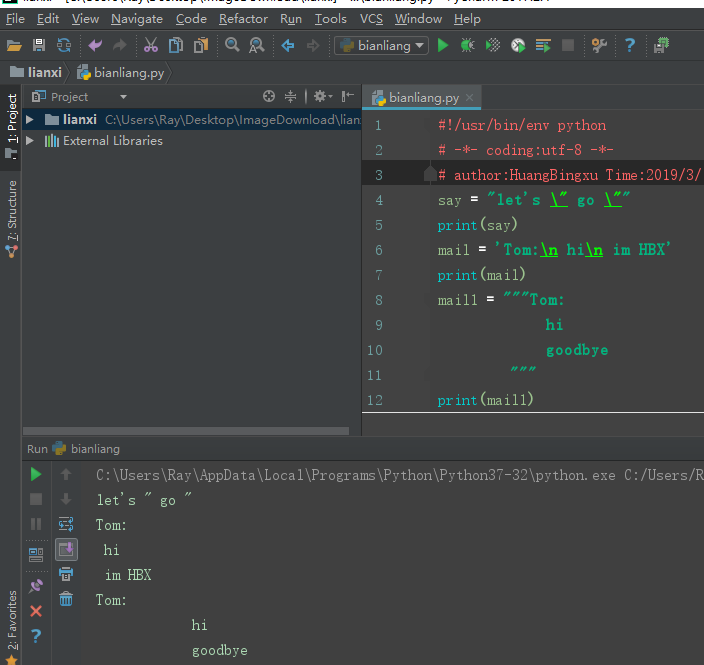Profile bianliang with the profiler icon
The image size is (704, 665).
coord(518,45)
